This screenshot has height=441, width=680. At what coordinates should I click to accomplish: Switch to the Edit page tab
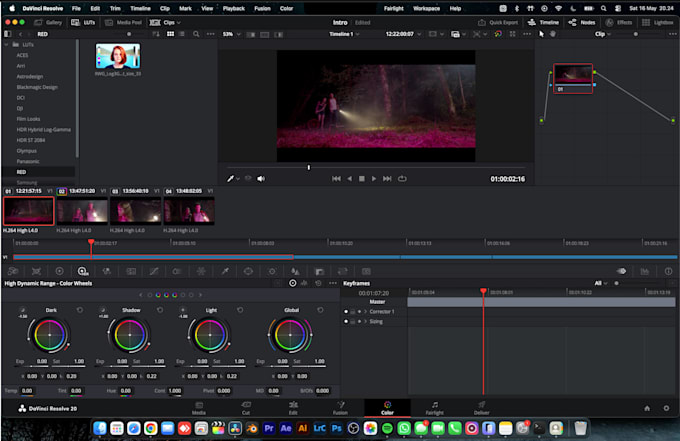point(293,408)
